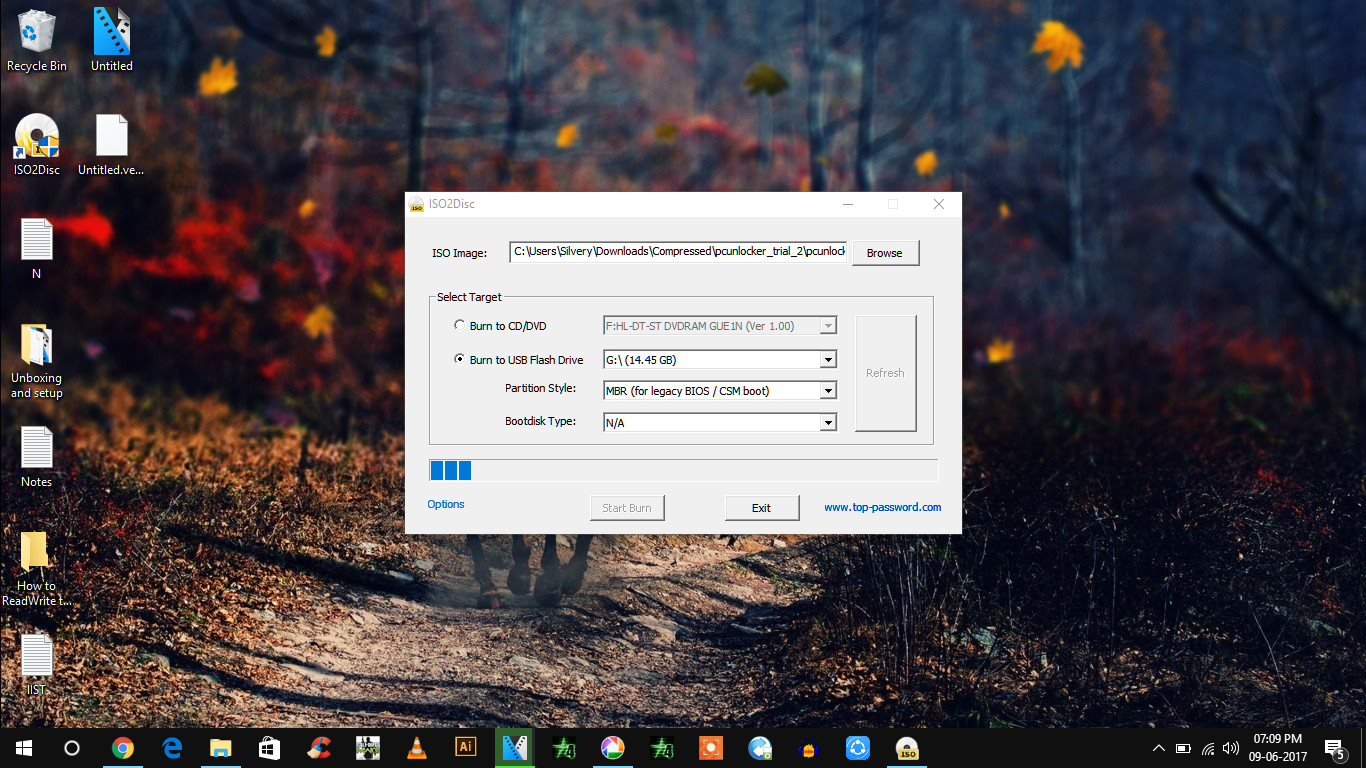Launch Microsoft Edge from the taskbar

[172, 748]
